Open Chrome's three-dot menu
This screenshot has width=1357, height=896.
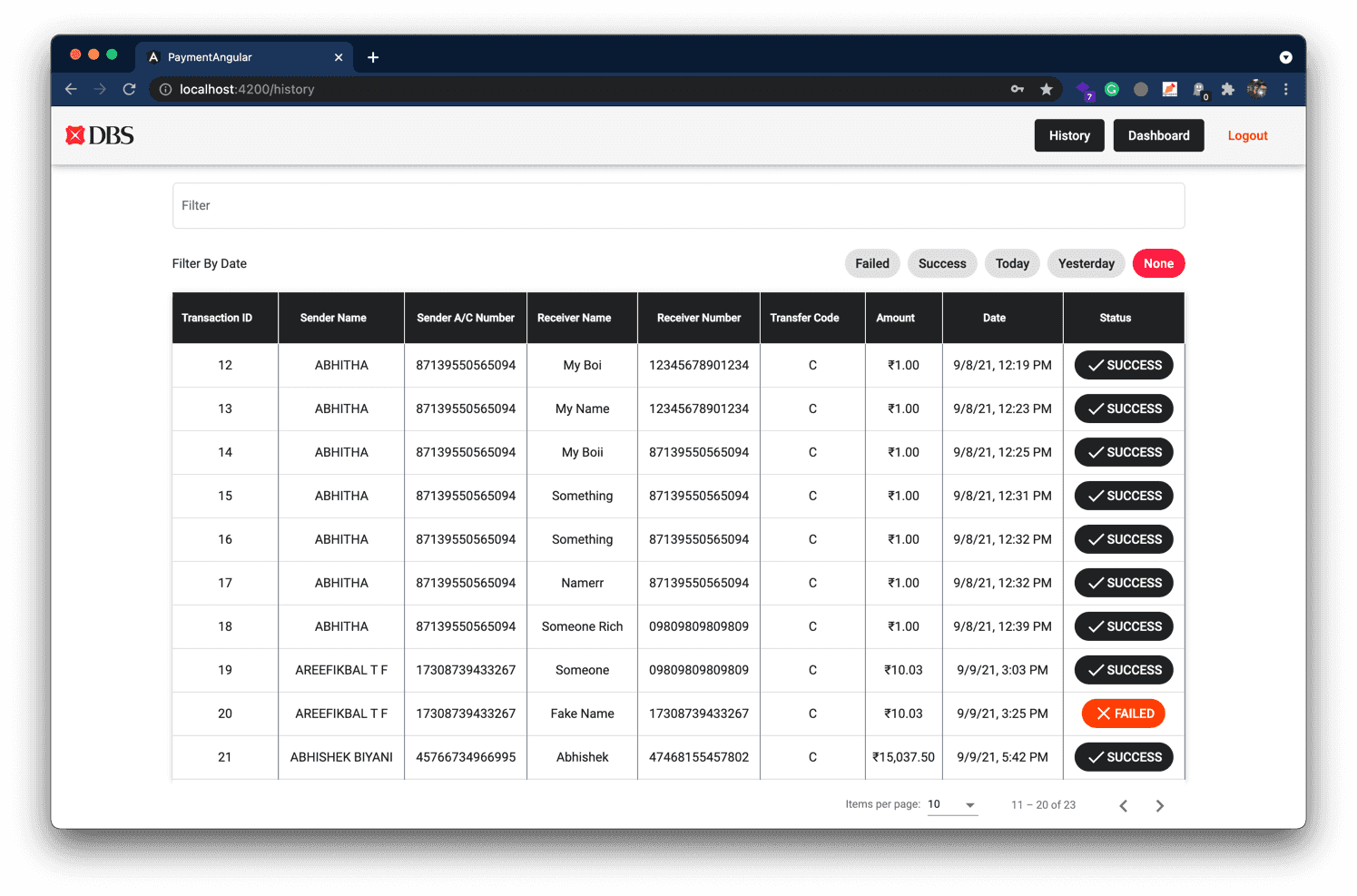coord(1285,89)
